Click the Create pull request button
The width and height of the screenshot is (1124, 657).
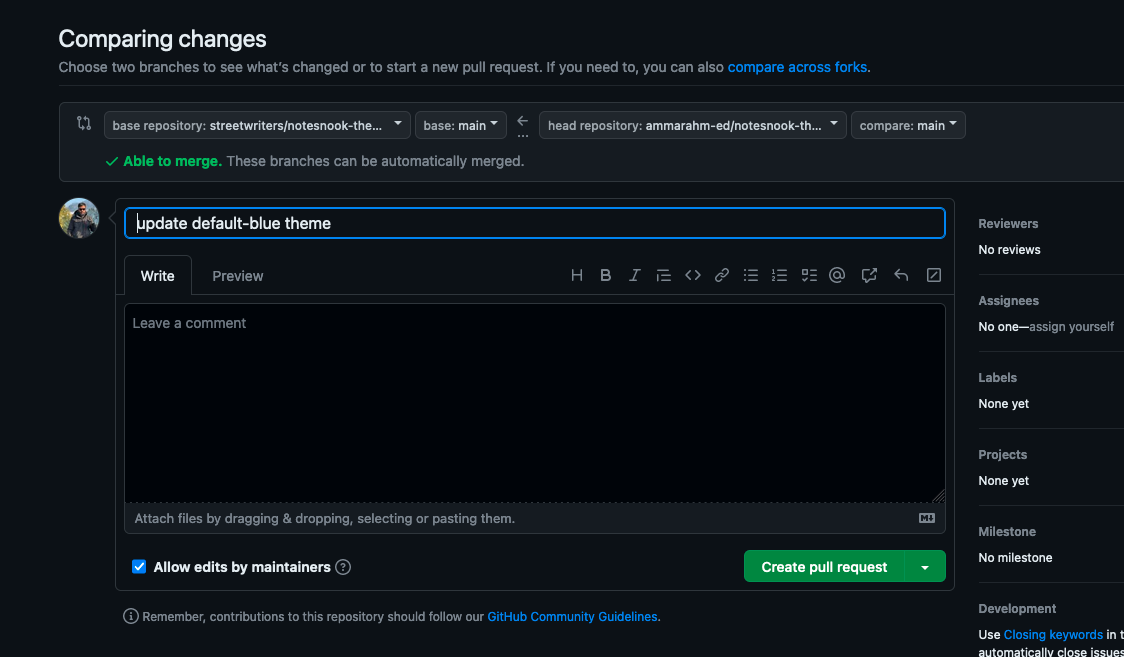coord(824,567)
